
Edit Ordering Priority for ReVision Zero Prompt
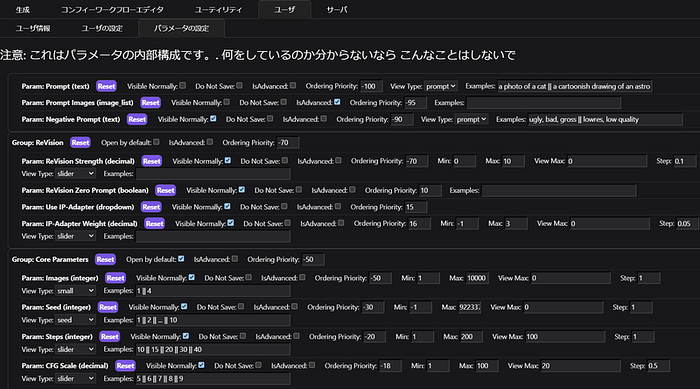click(x=430, y=190)
